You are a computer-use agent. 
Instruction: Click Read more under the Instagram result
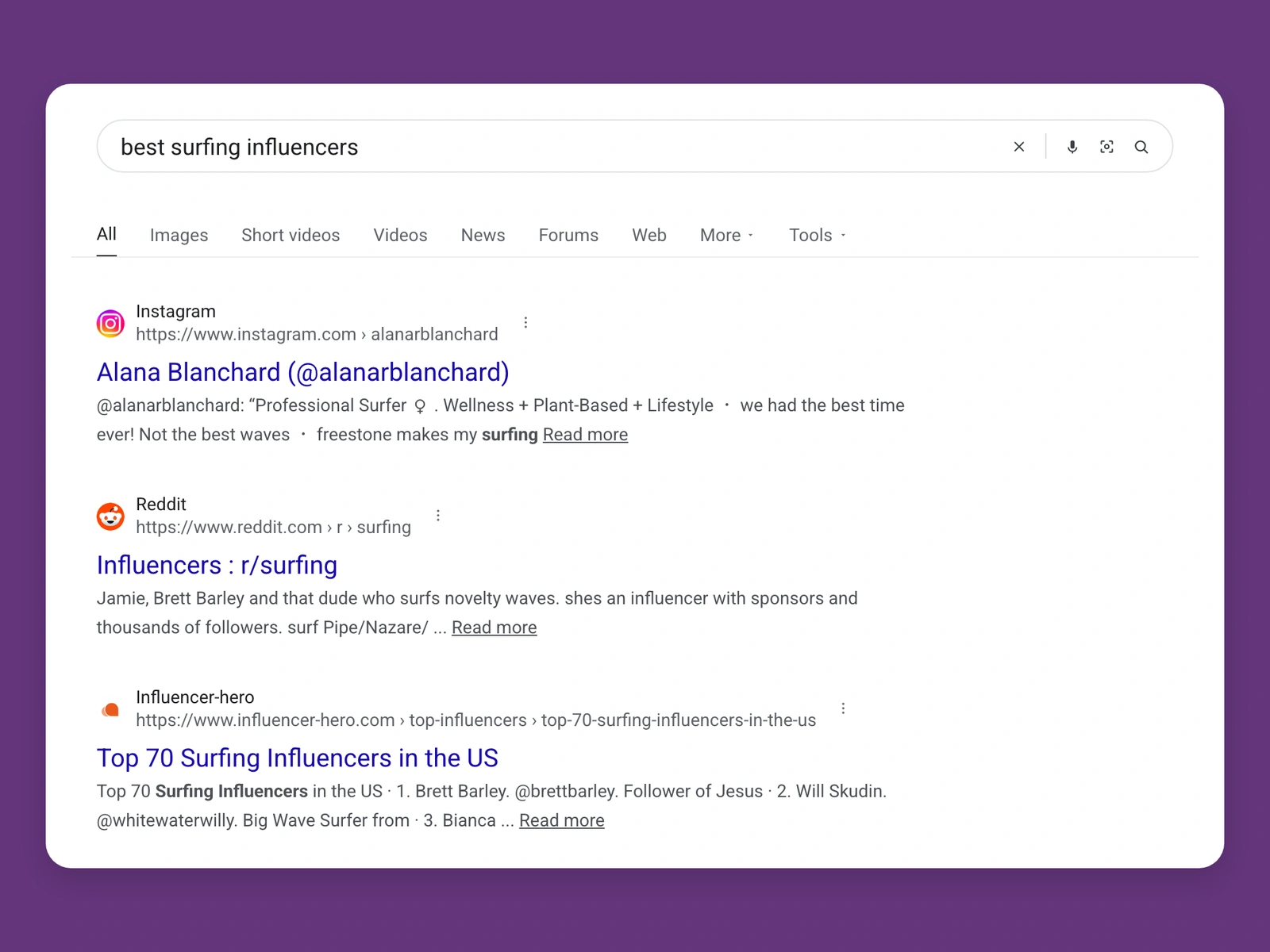(x=585, y=435)
